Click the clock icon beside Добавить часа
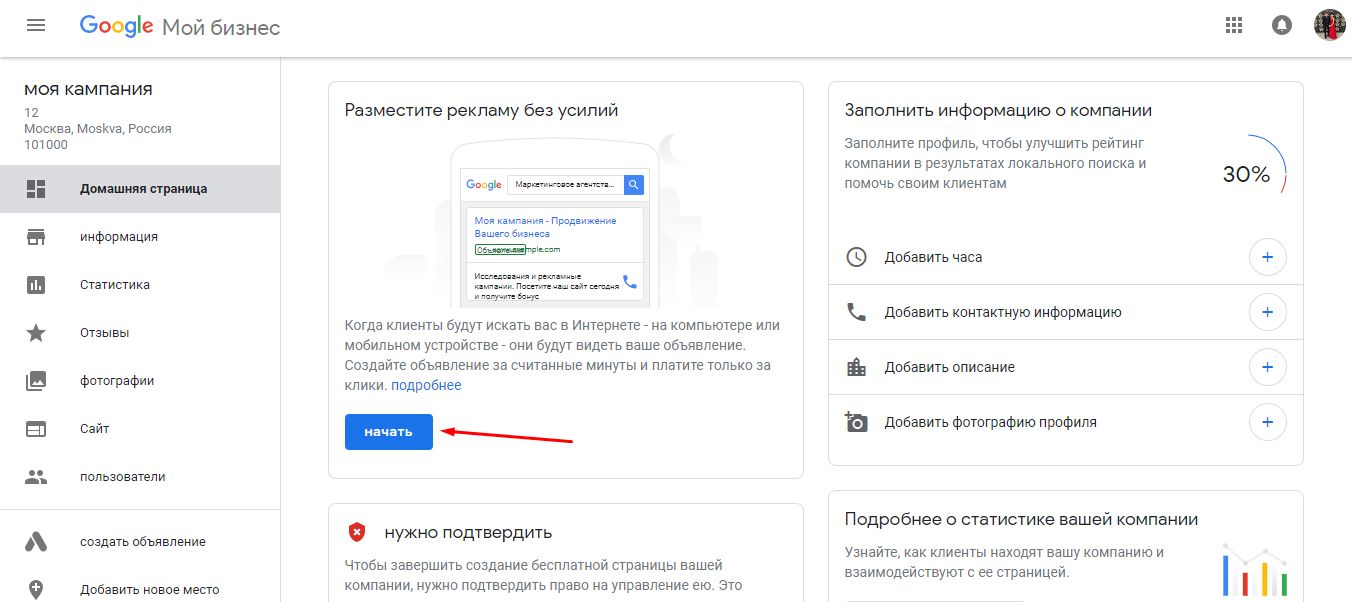This screenshot has width=1352, height=602. tap(856, 257)
